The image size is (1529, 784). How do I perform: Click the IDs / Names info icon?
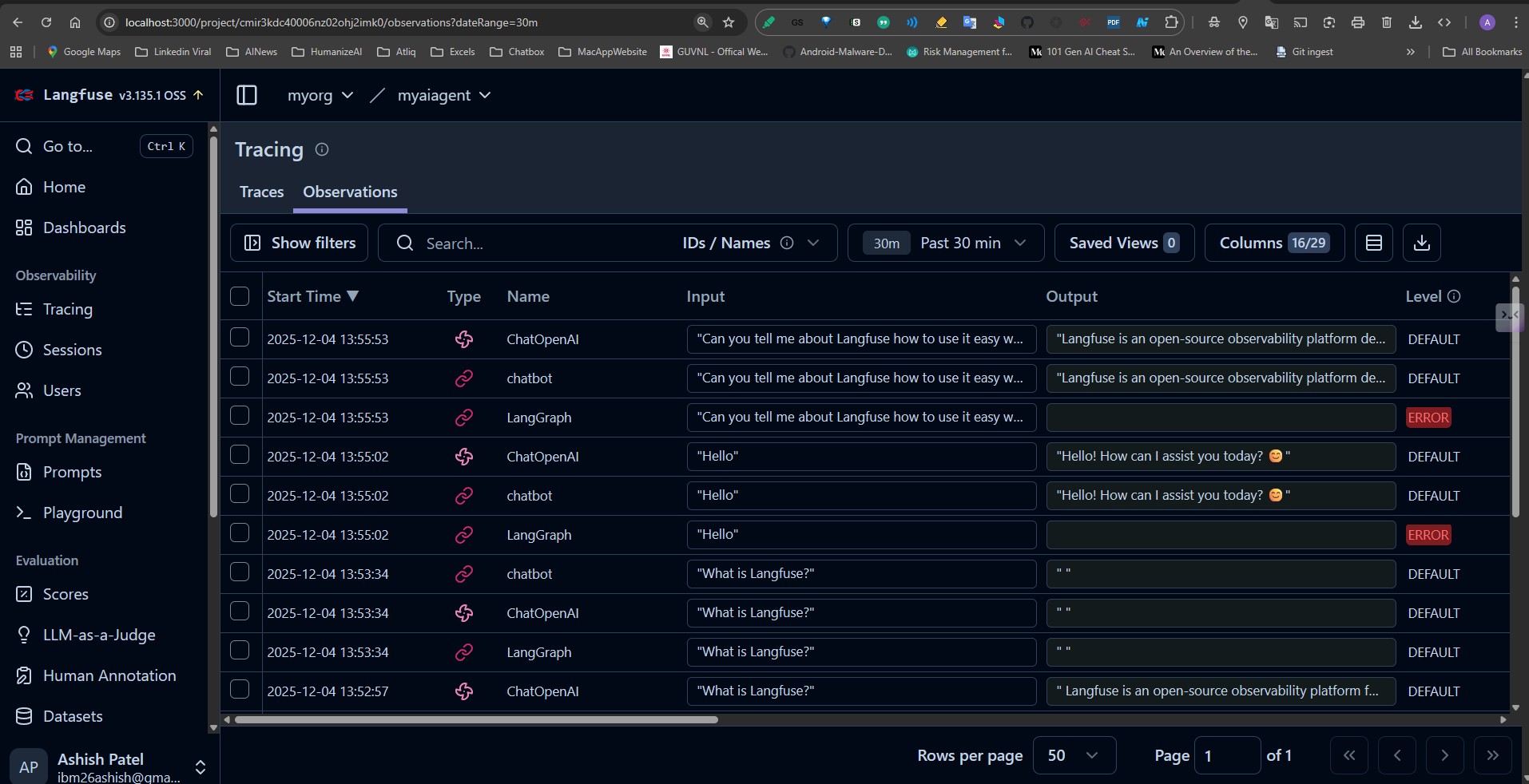787,243
